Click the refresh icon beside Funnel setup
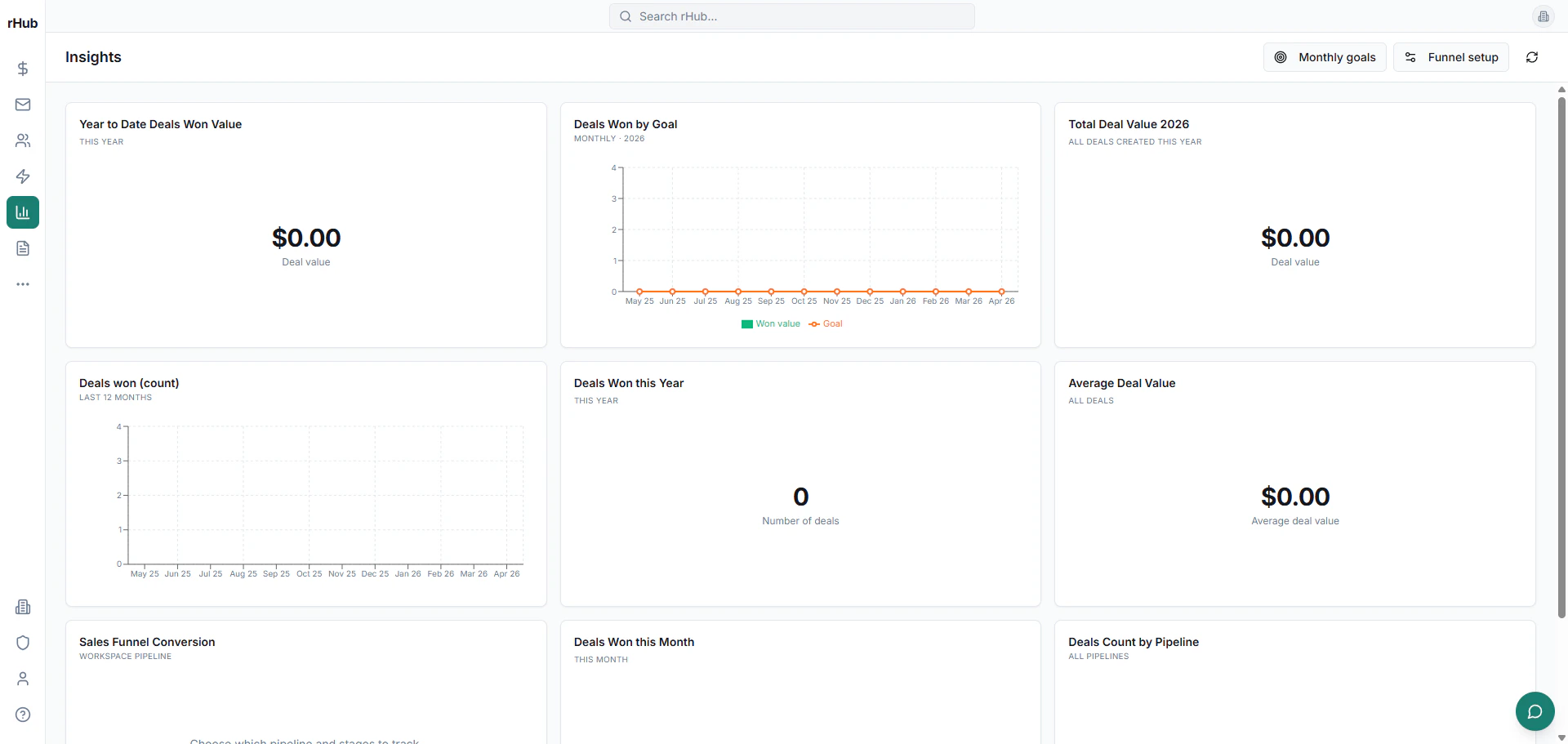The image size is (1568, 744). point(1533,57)
